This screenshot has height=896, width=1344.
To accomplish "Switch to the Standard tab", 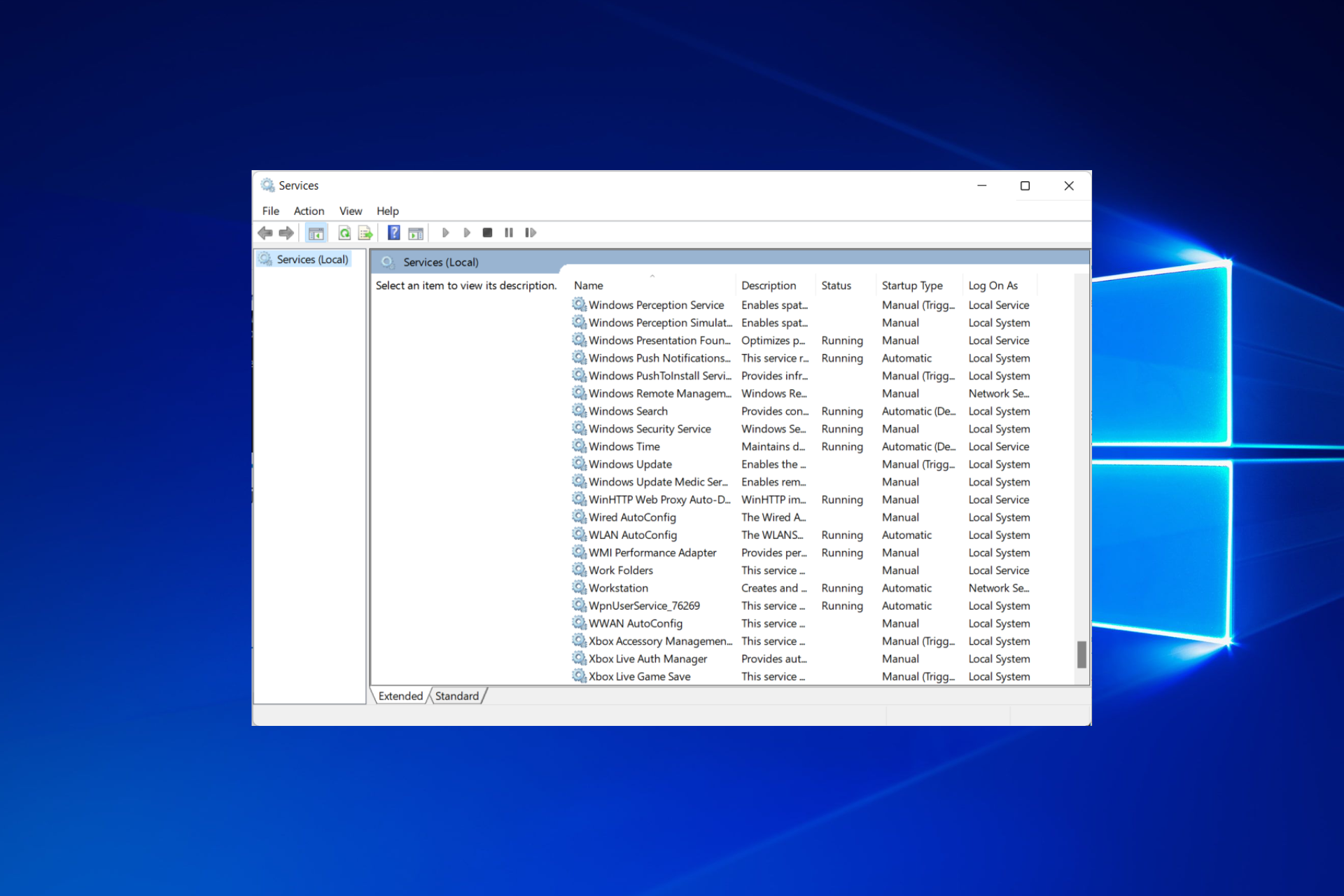I will (457, 696).
